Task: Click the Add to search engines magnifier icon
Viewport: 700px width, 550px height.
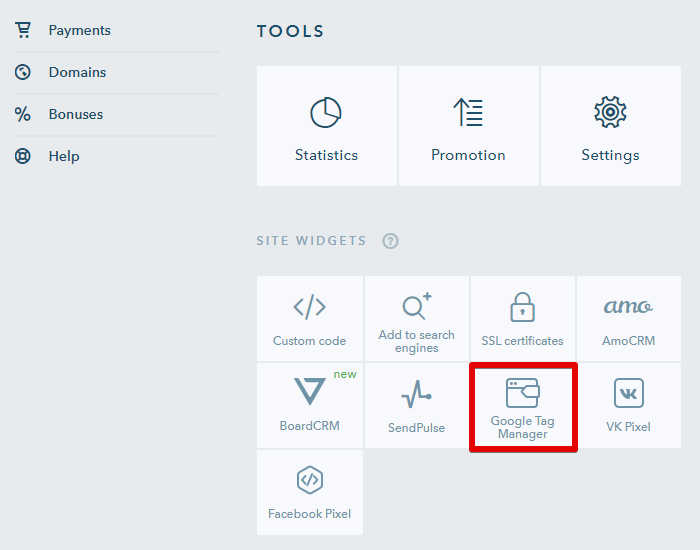Action: (x=417, y=306)
